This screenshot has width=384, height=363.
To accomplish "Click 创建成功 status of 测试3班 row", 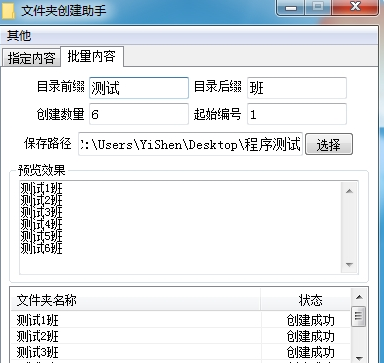I will (310, 352).
